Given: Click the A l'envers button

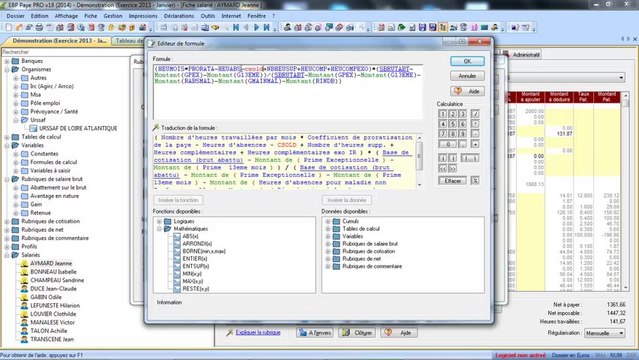Looking at the screenshot, I should click(x=315, y=333).
